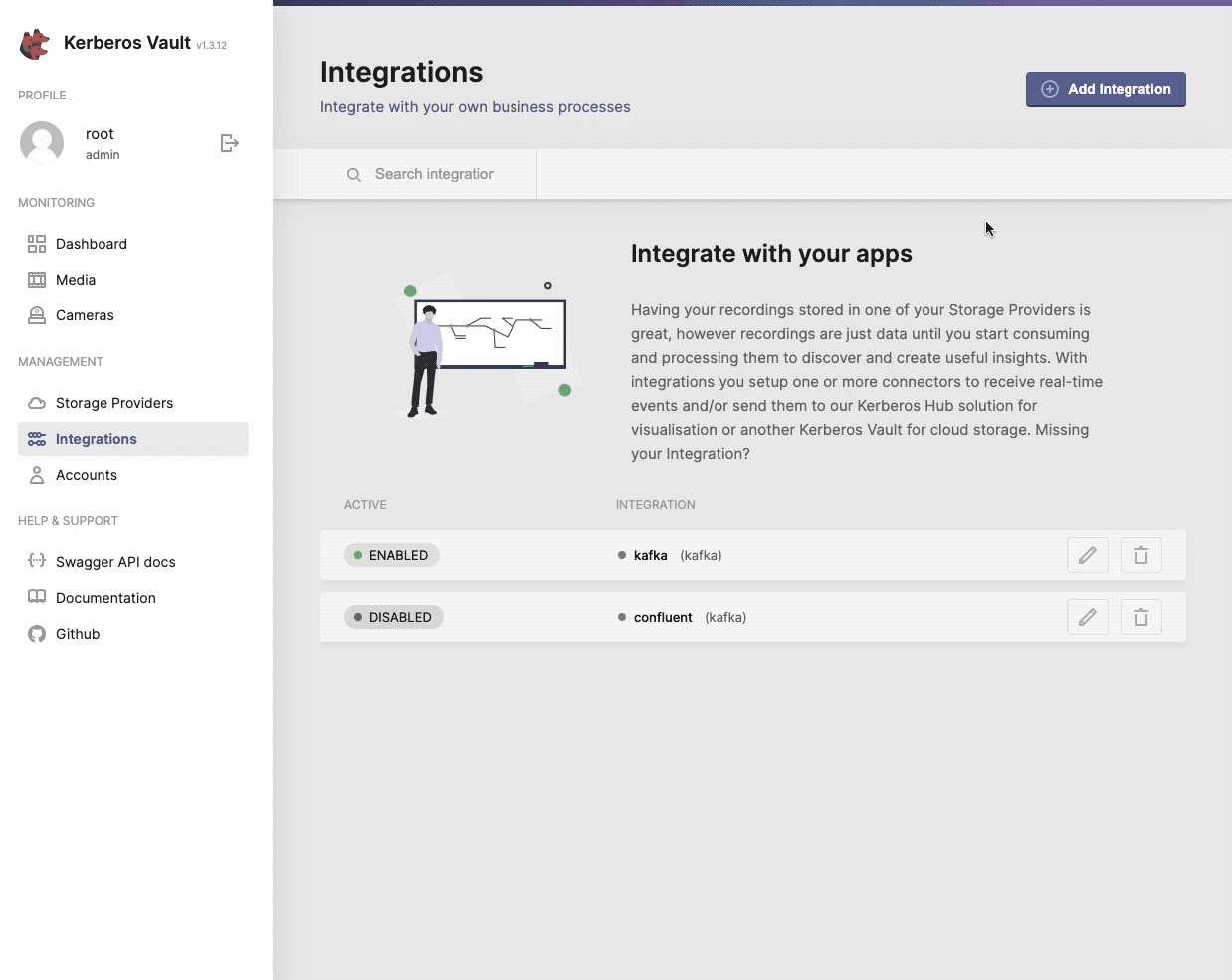Edit the kafka integration with the pencil icon
Screen dimensions: 1232x980
[1087, 555]
